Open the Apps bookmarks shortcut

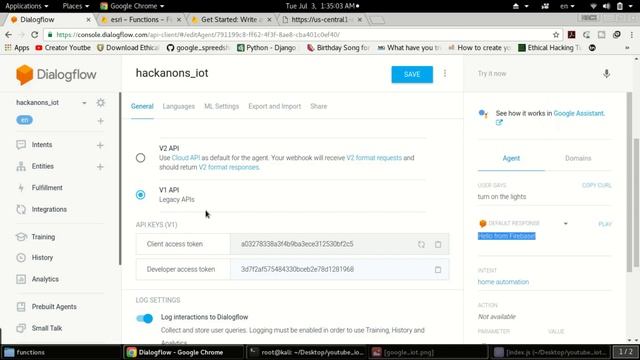click(x=17, y=48)
